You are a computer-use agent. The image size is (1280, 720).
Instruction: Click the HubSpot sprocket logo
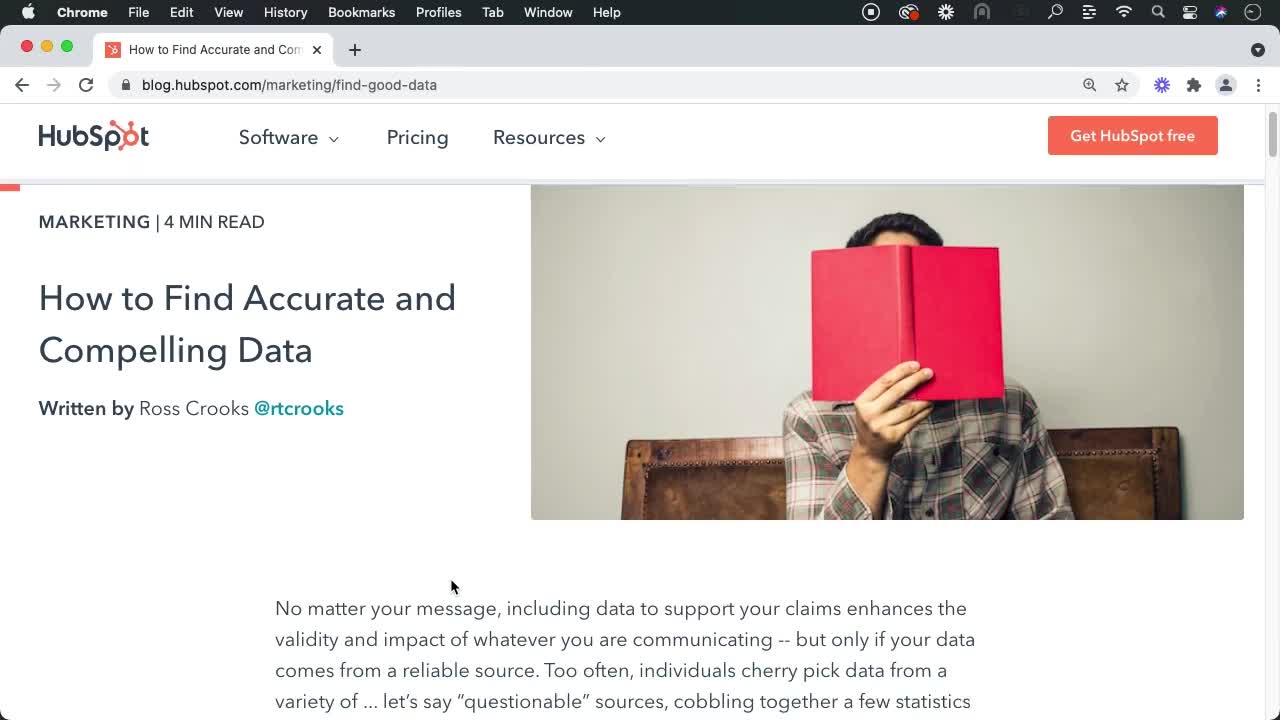point(94,136)
